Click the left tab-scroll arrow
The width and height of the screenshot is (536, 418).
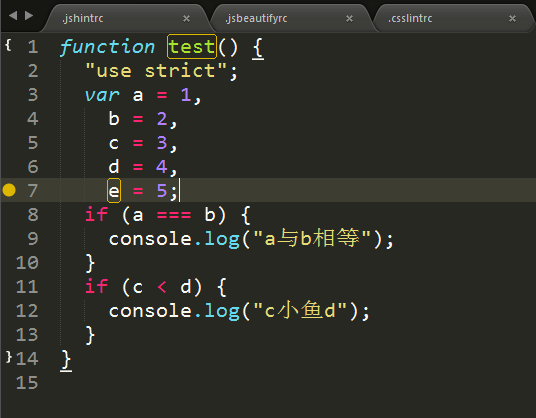tap(13, 15)
